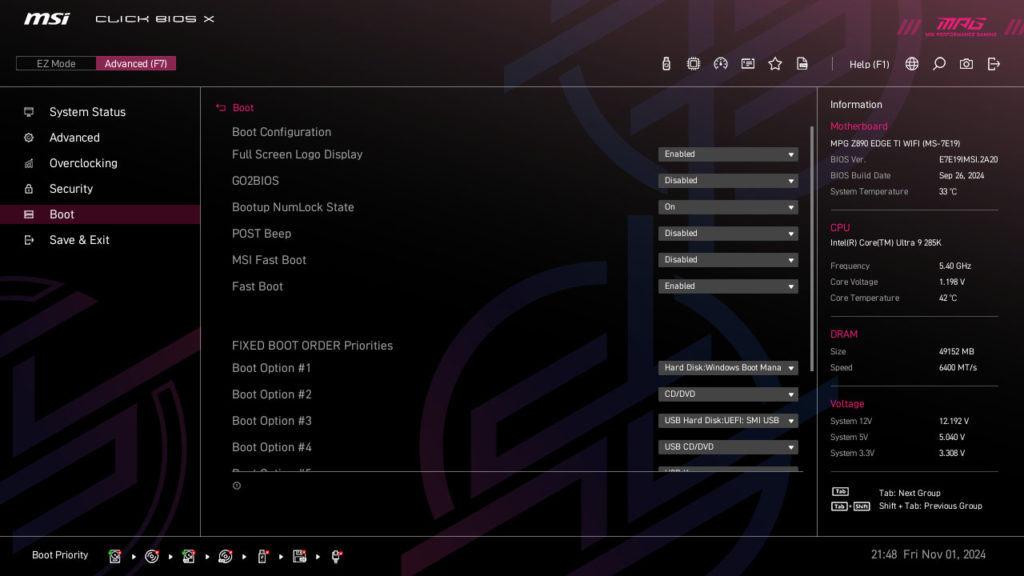Viewport: 1024px width, 576px height.
Task: Take a BIOS screenshot with camera icon
Action: click(966, 62)
